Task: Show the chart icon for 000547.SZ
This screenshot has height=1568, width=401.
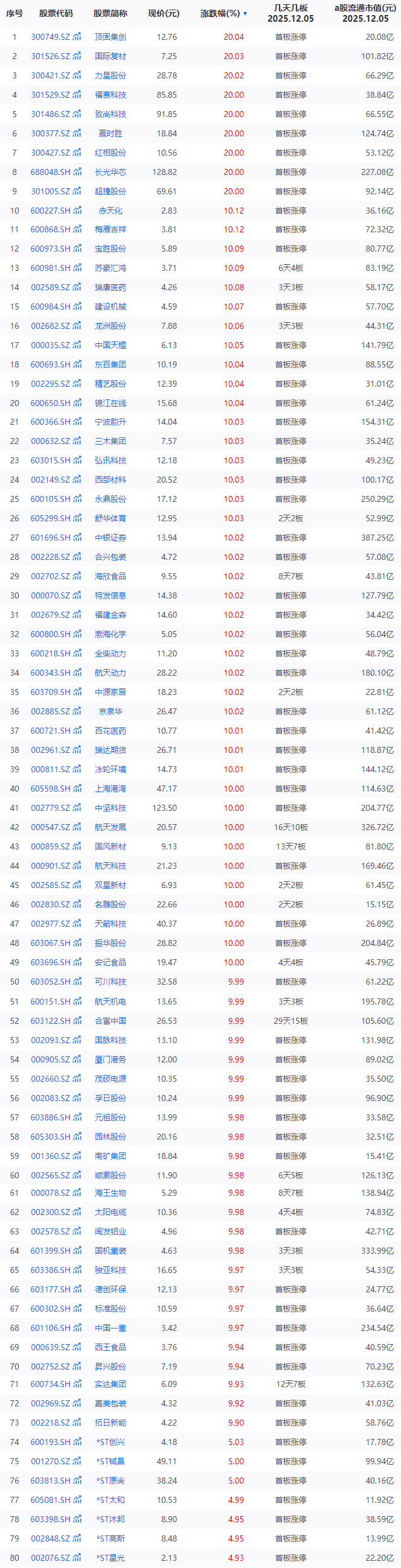Action: [x=77, y=827]
